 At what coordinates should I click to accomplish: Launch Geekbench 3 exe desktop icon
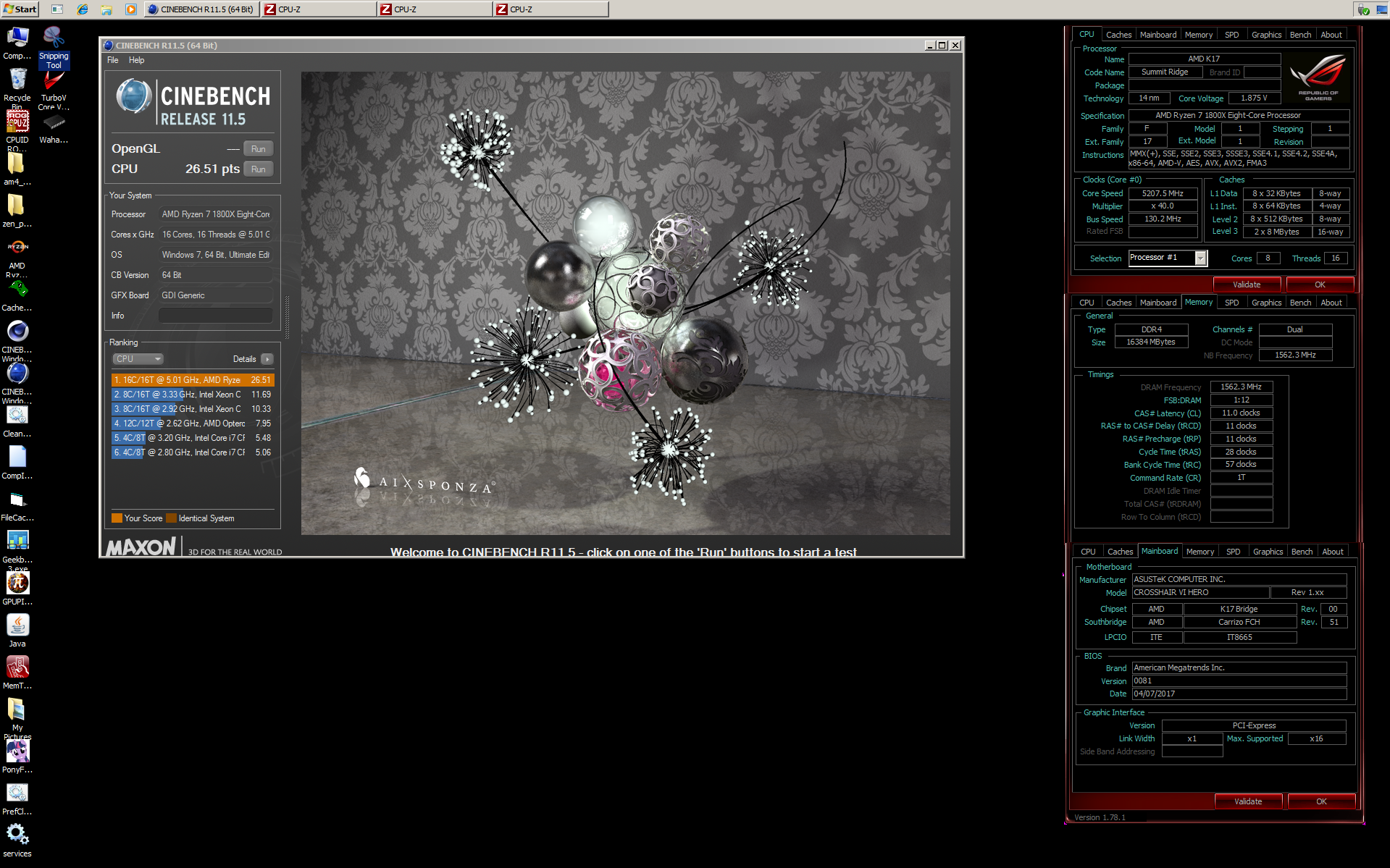tap(17, 550)
